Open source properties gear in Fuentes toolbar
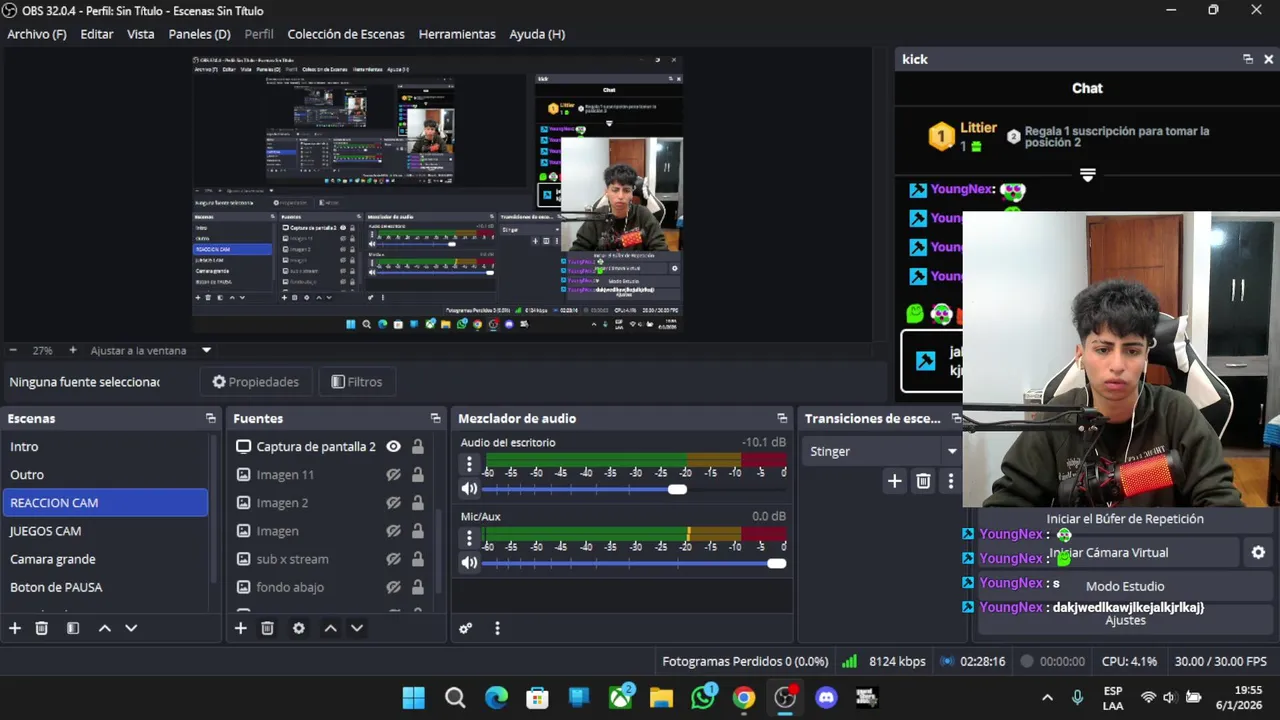Screen dimensions: 1280x720 pos(298,628)
